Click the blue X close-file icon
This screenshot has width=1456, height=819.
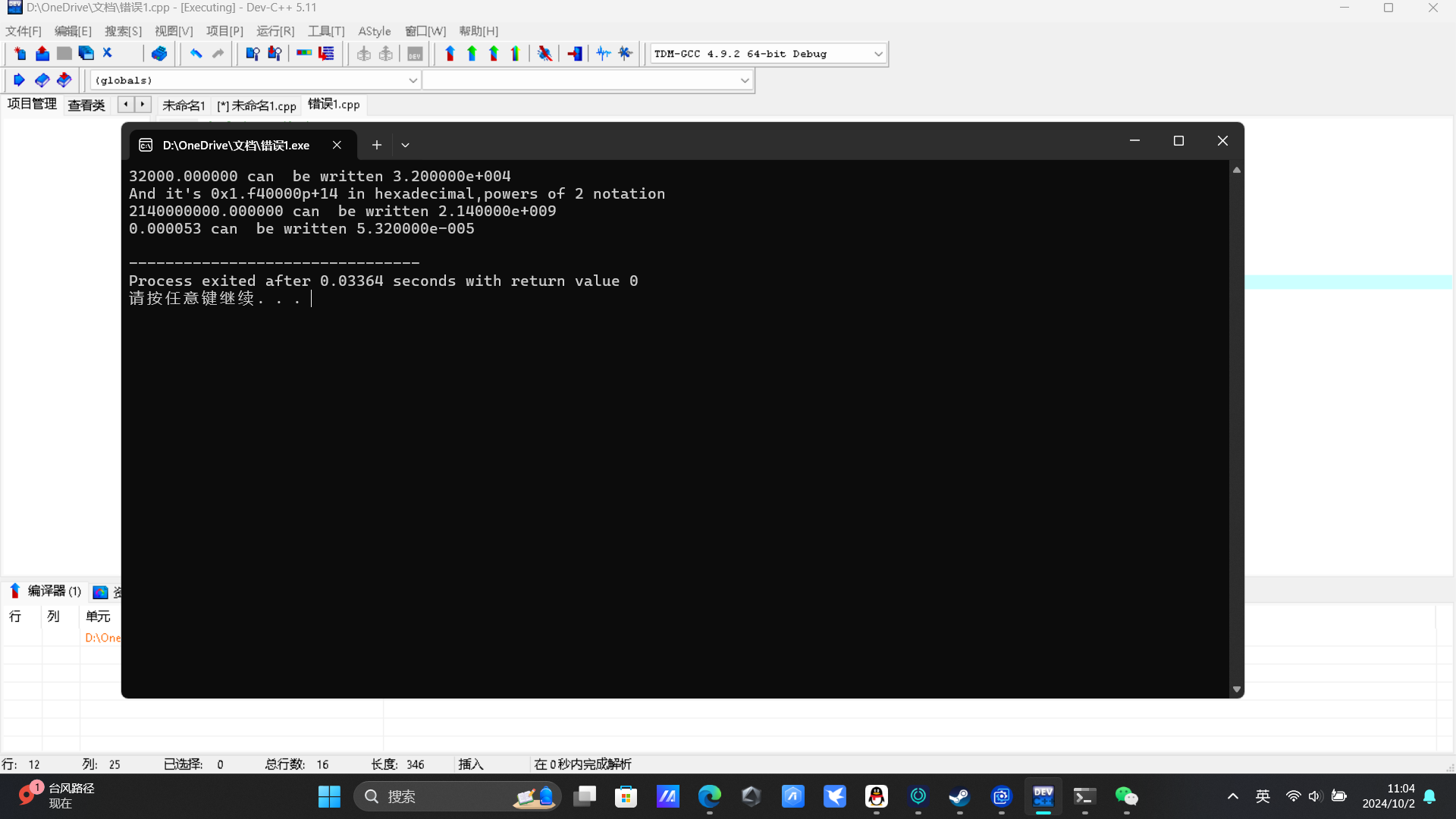(108, 53)
